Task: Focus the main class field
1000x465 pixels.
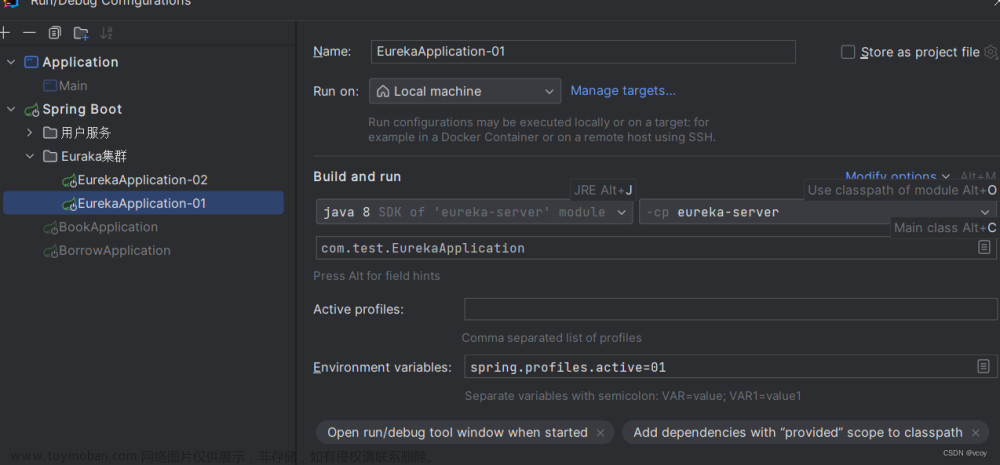Action: (656, 247)
